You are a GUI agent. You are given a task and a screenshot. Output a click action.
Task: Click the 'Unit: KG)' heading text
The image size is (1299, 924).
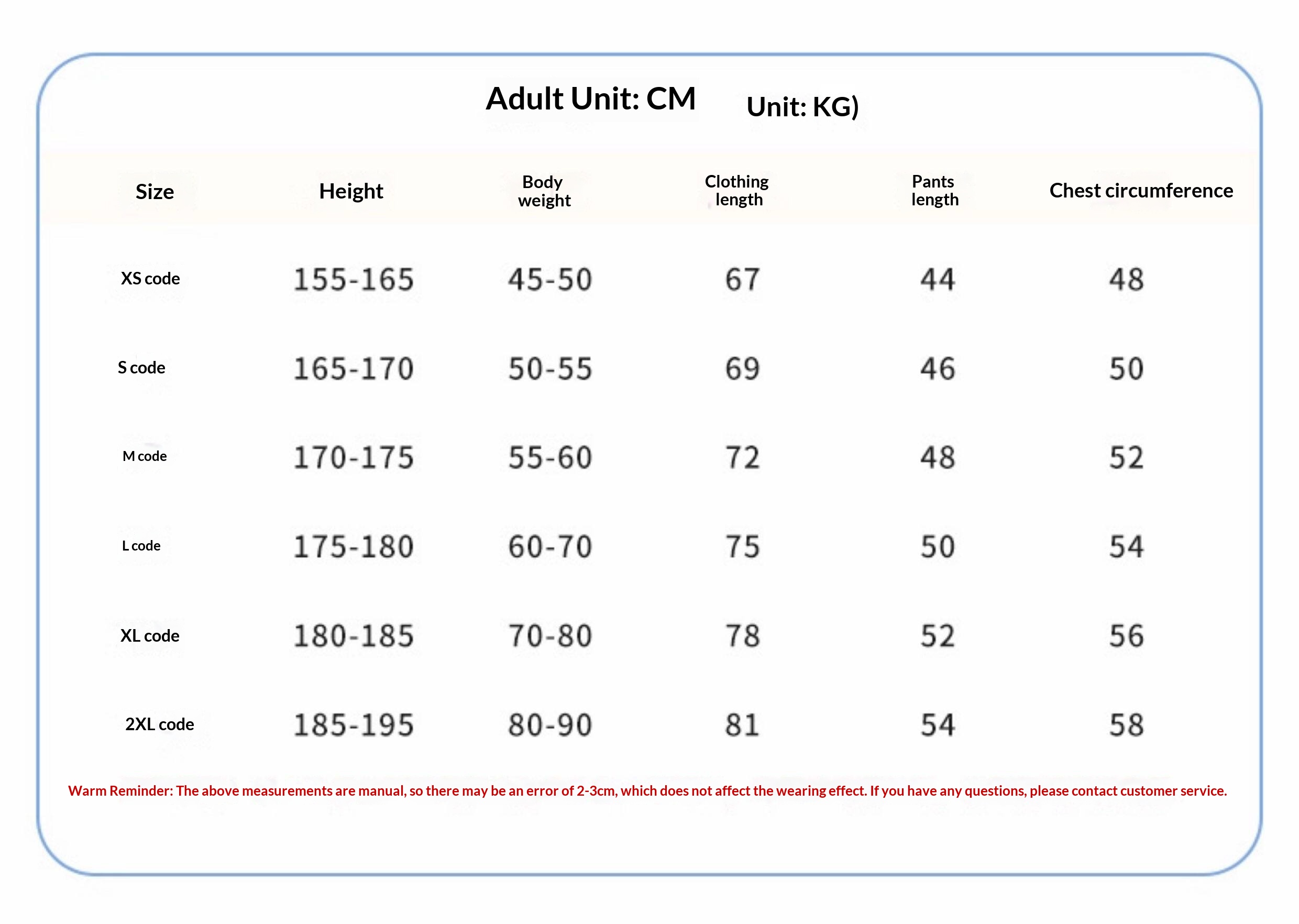pyautogui.click(x=802, y=107)
